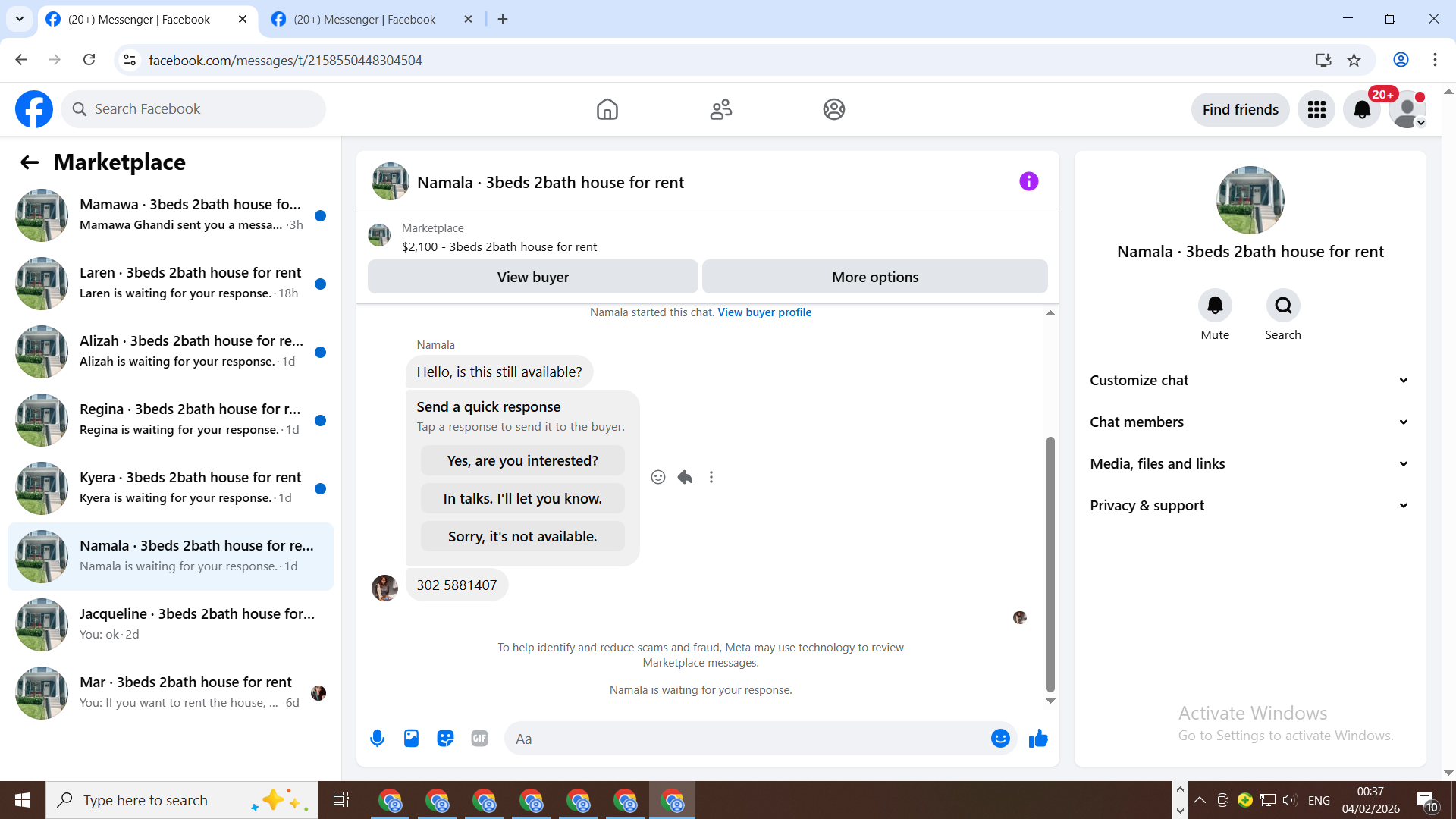The width and height of the screenshot is (1456, 819).
Task: Open the View buyer profile link
Action: pyautogui.click(x=764, y=312)
